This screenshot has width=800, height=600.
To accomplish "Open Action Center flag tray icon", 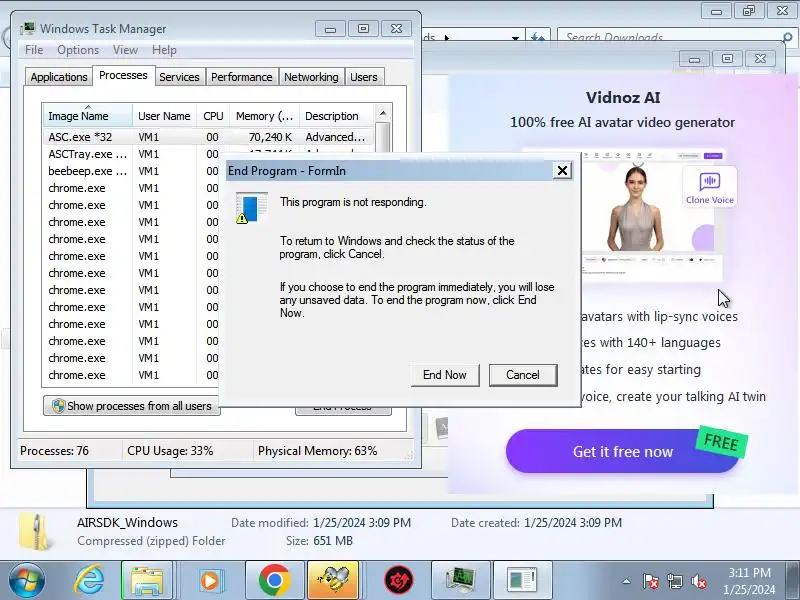I will pos(650,581).
